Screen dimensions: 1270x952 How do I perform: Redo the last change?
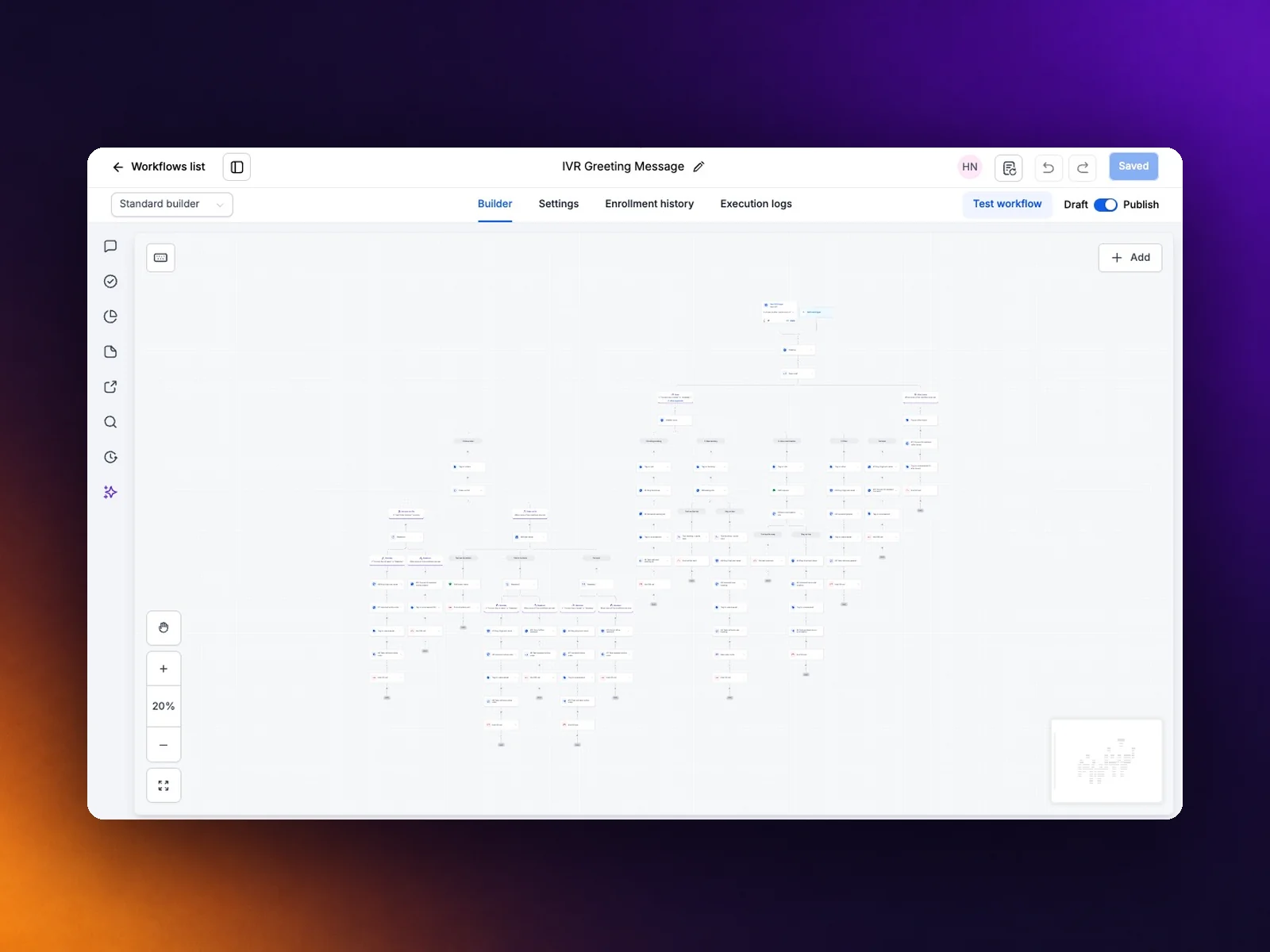click(x=1083, y=167)
